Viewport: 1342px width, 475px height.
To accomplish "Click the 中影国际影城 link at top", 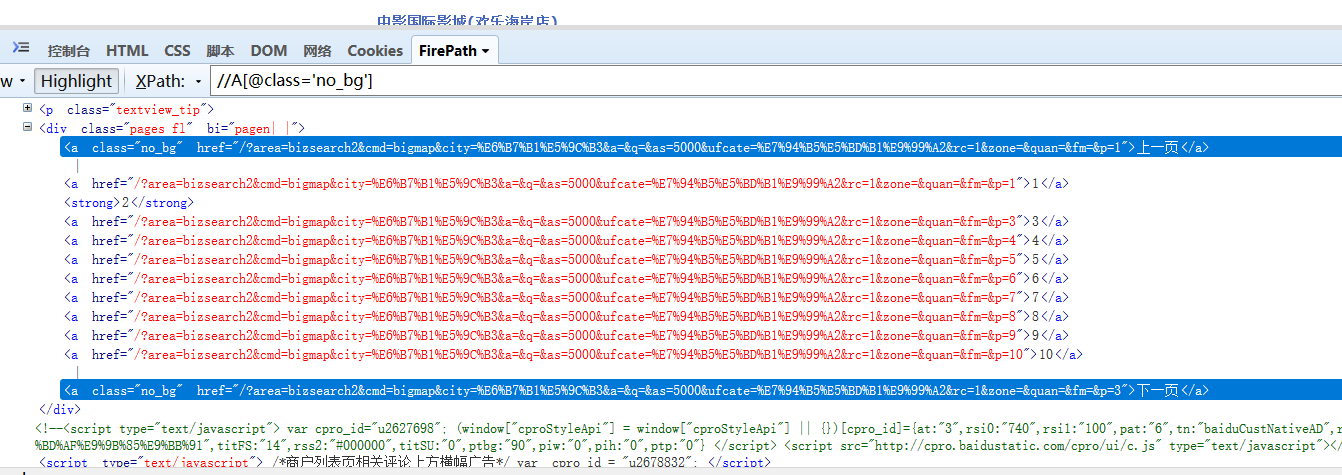I will 467,20.
